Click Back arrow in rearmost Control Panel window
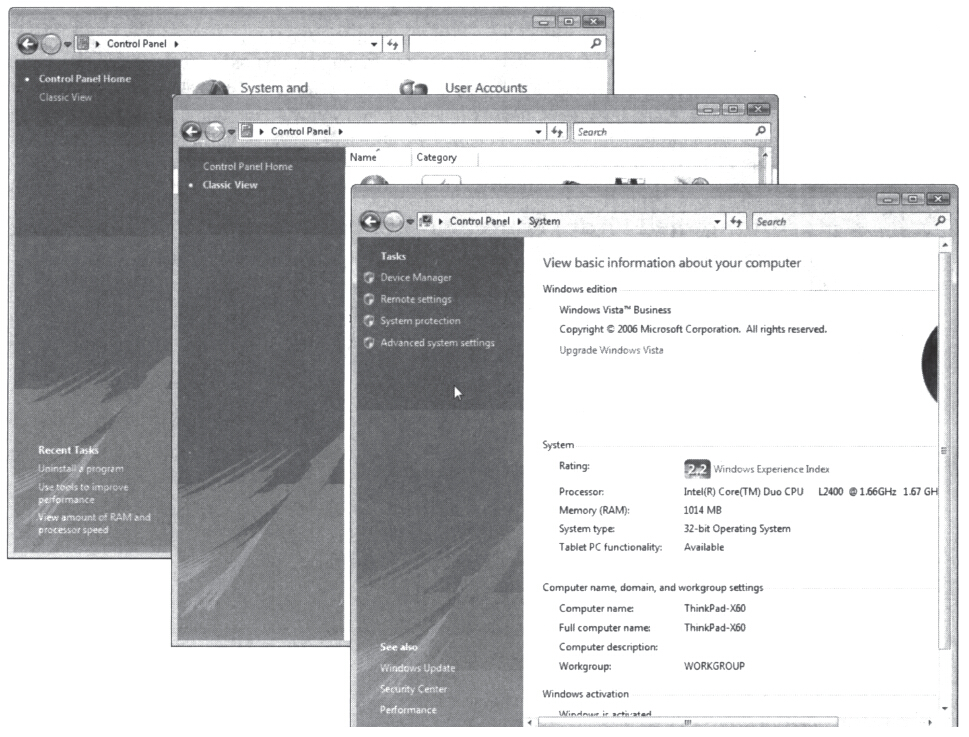The image size is (969, 737). [28, 44]
